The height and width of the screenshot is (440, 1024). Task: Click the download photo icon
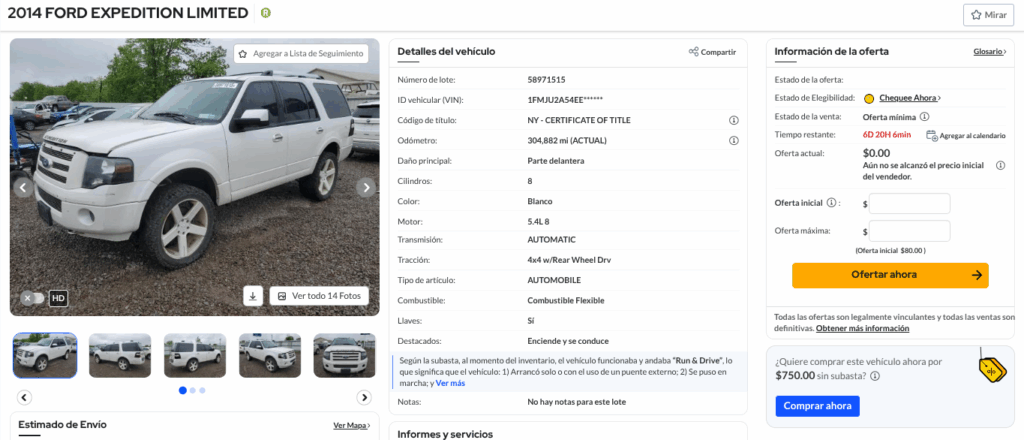253,296
